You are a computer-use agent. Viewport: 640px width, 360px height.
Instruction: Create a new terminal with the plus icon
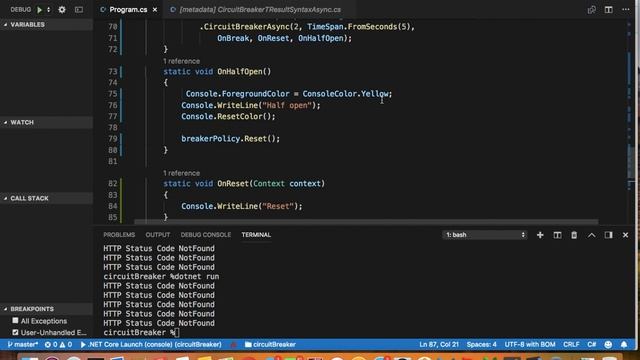pos(540,235)
